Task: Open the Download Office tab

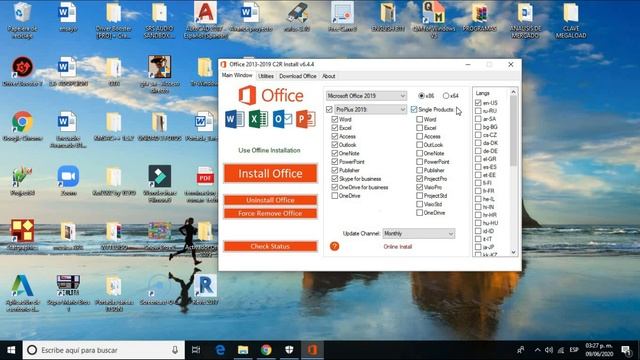Action: (x=298, y=76)
